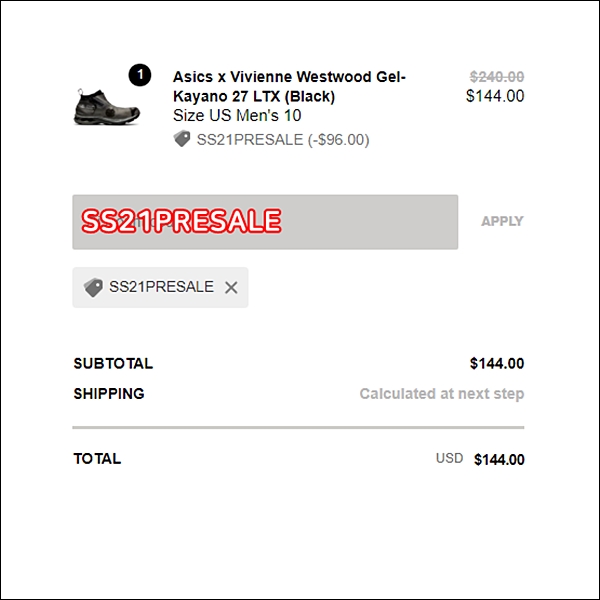Click the discounted $144.00 item price
The width and height of the screenshot is (600, 600).
pos(495,96)
